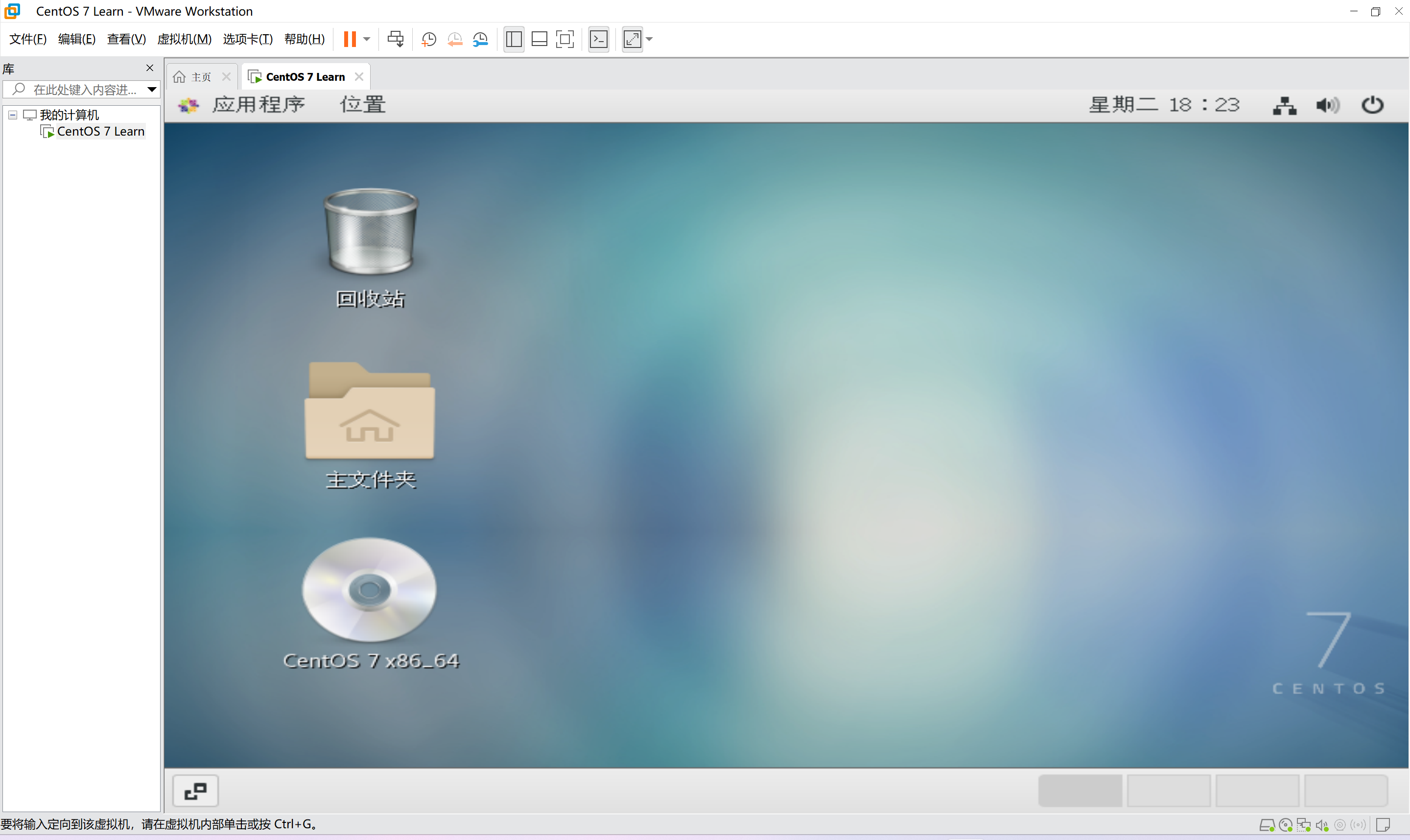Click the webcam device status icon
1410x840 pixels.
click(x=1340, y=825)
